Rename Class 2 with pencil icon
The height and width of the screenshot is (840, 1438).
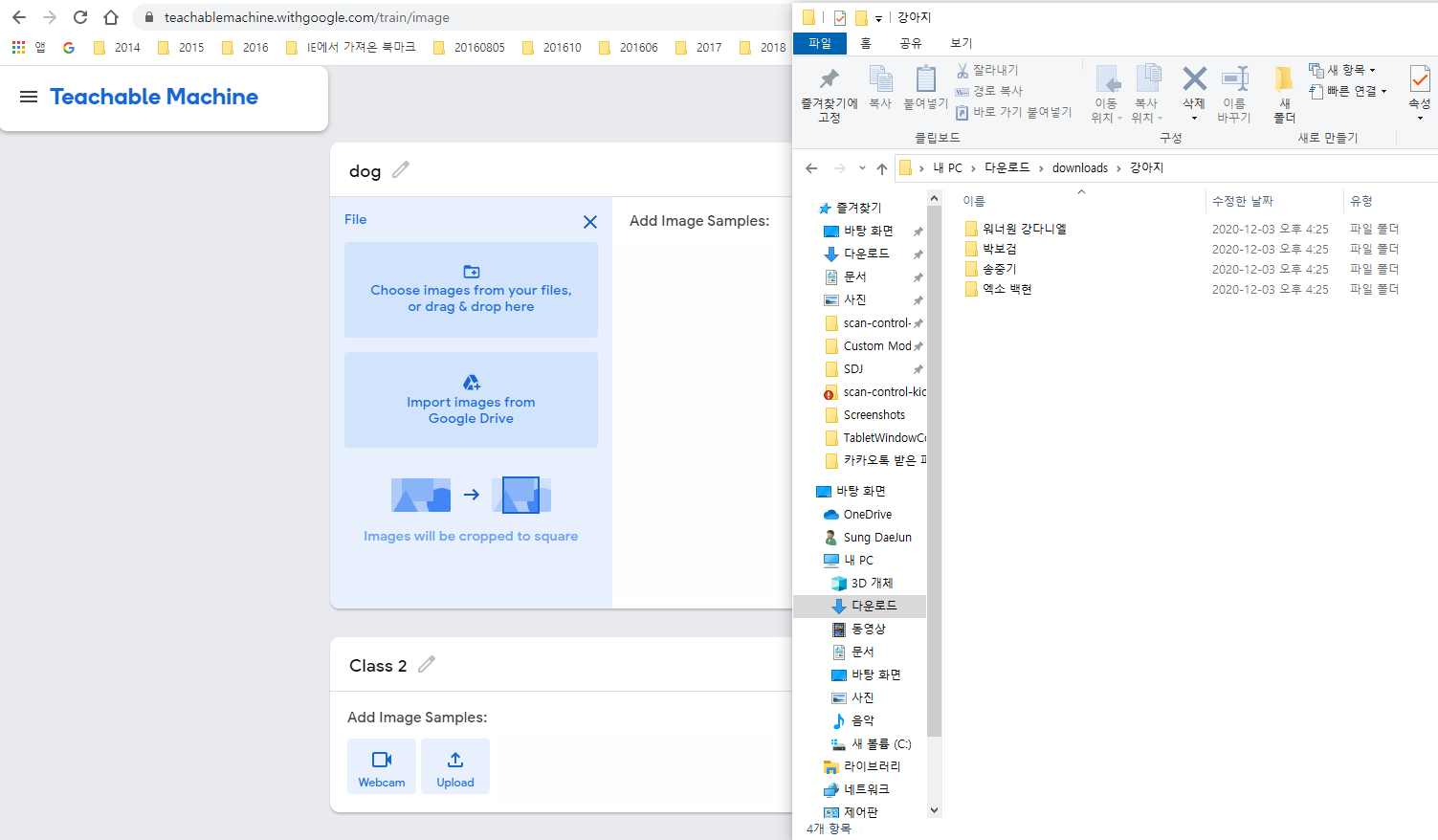click(x=427, y=664)
